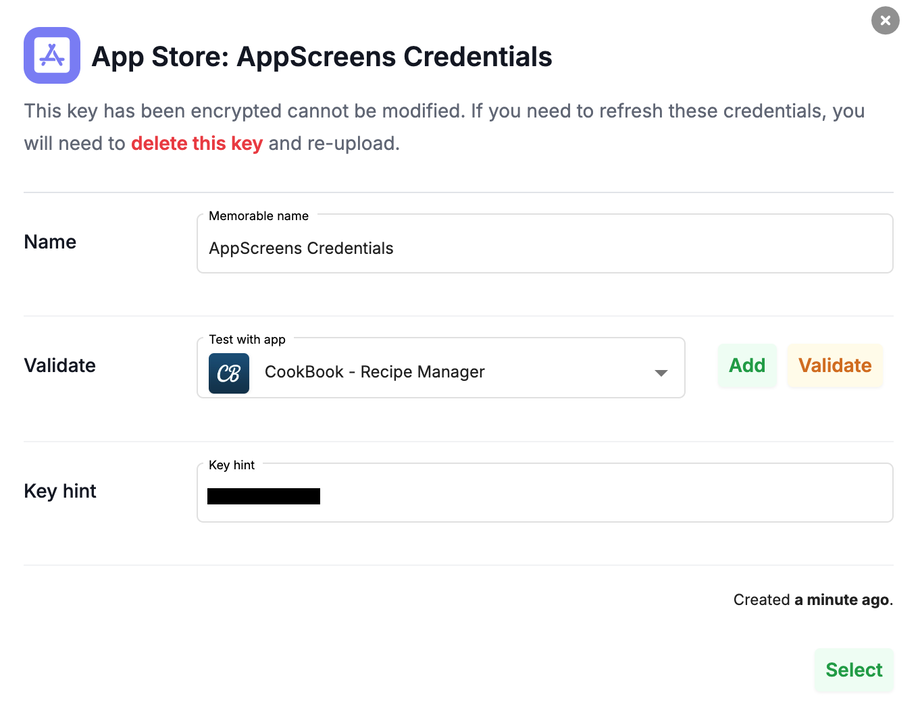Expand the Test with app dropdown arrow
The image size is (920, 709).
[x=661, y=373]
